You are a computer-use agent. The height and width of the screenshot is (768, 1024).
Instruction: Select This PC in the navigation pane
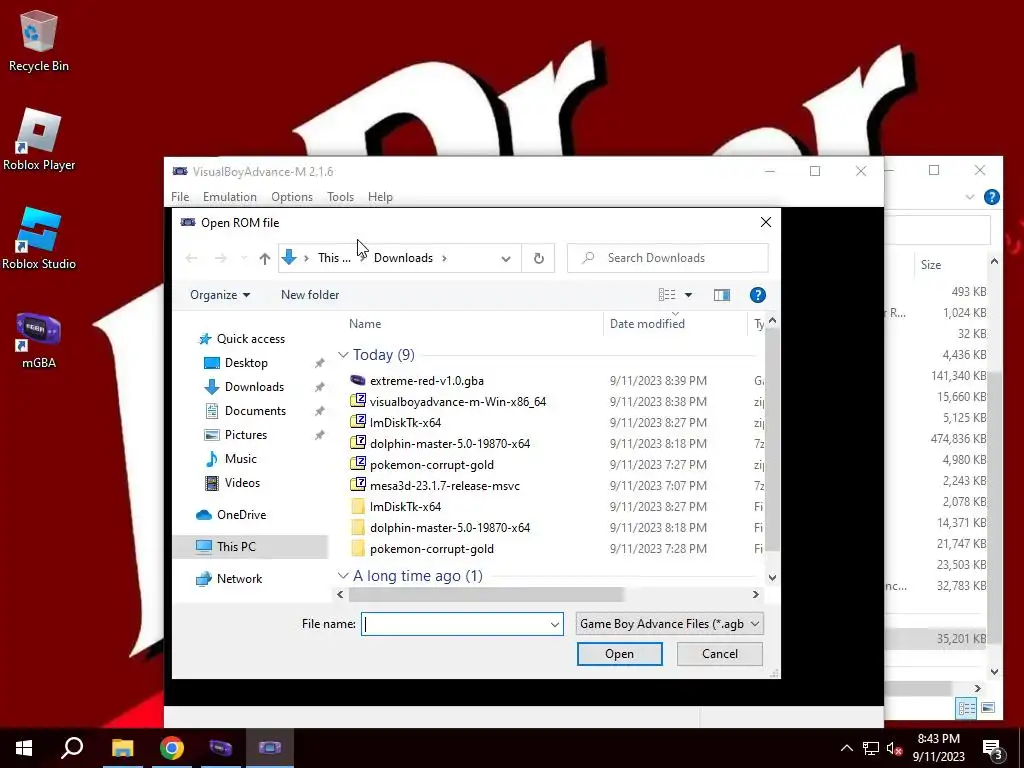click(250, 547)
